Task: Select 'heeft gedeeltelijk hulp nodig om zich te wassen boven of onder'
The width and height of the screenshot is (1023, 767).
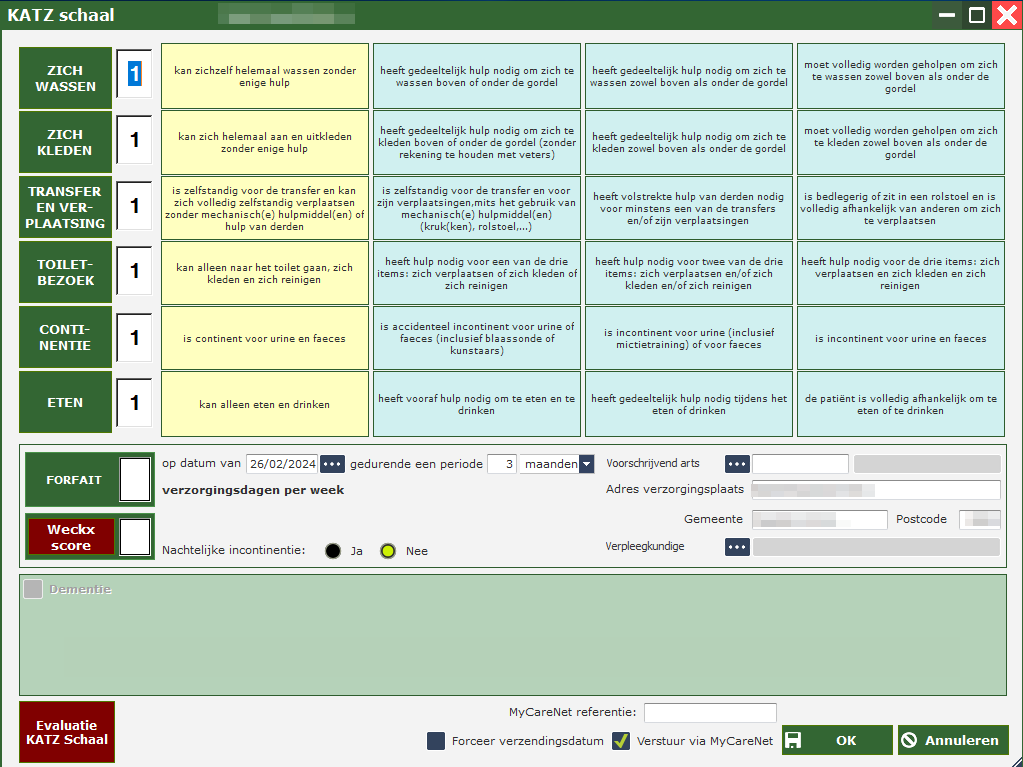Action: pos(477,76)
